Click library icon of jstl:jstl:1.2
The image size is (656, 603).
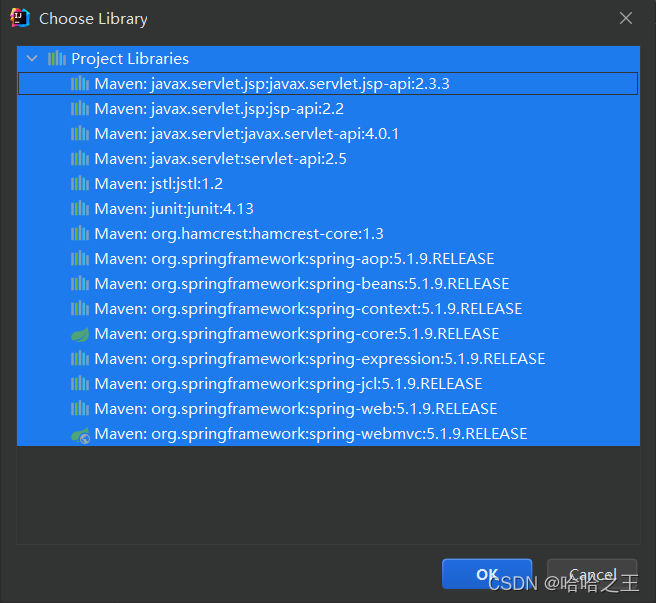[80, 184]
